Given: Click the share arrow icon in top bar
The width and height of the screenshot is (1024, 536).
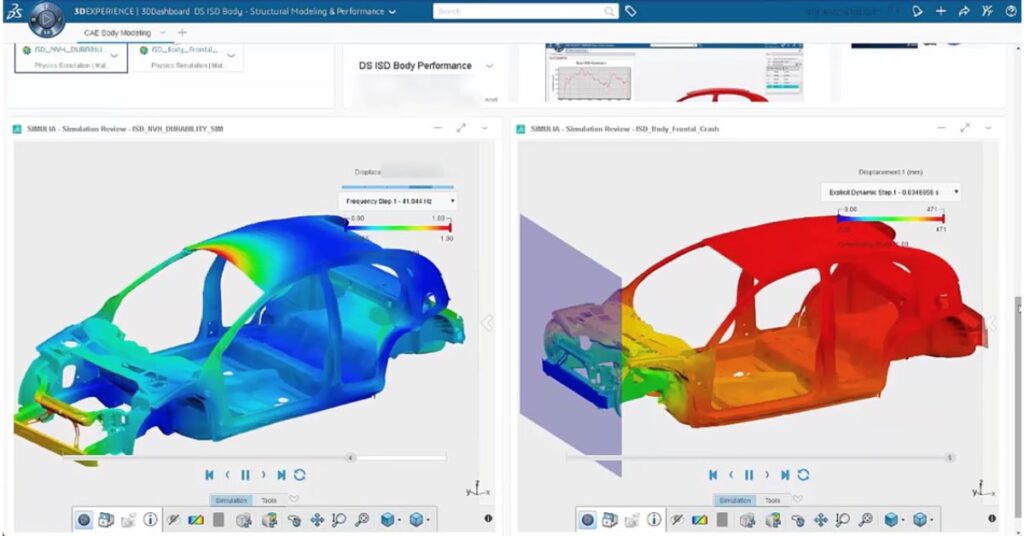Looking at the screenshot, I should point(964,11).
